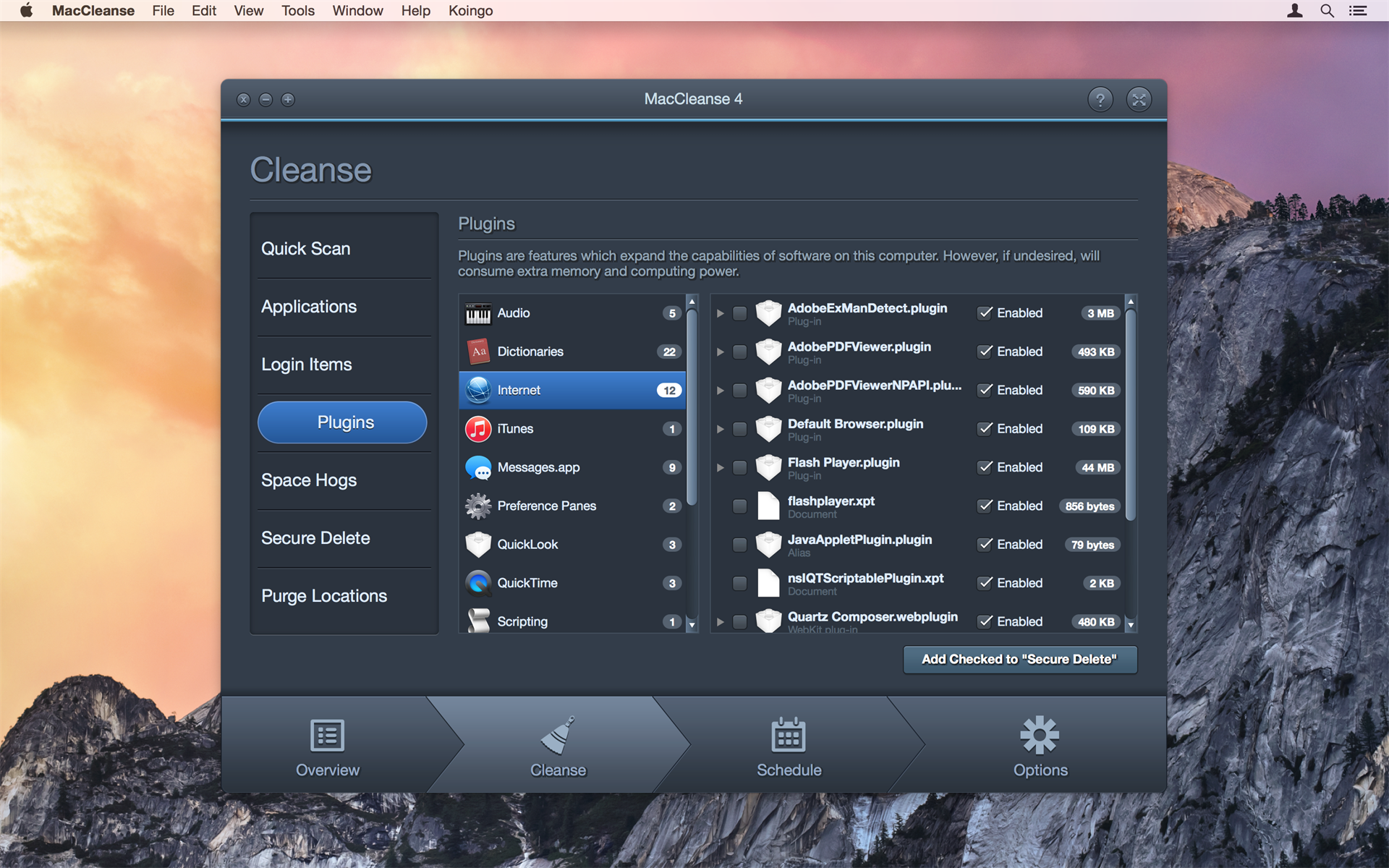
Task: Expand the AdobePDFViewer.plugin details
Action: tap(720, 350)
